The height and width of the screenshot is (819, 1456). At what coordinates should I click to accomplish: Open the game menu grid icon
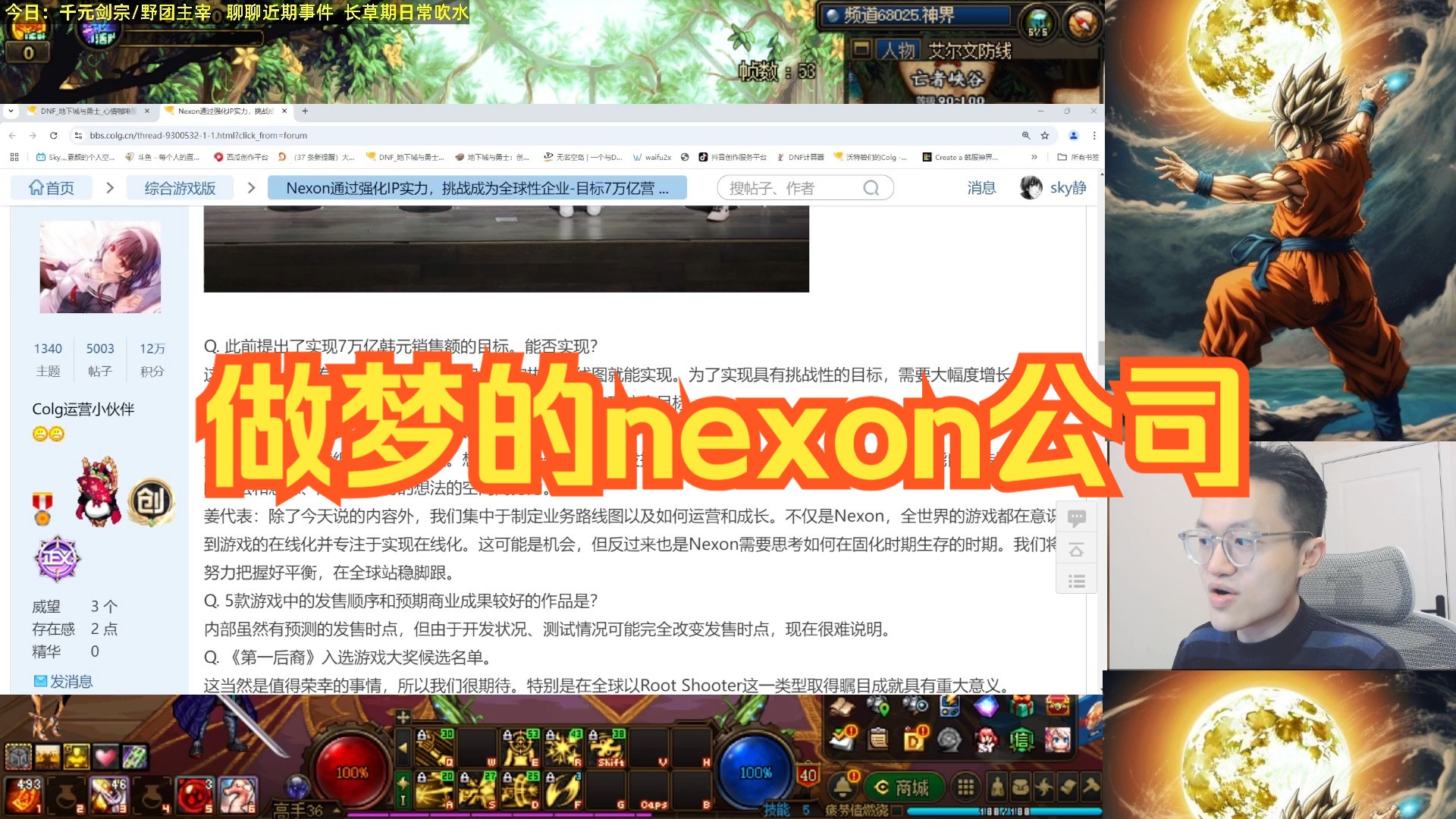click(x=965, y=788)
